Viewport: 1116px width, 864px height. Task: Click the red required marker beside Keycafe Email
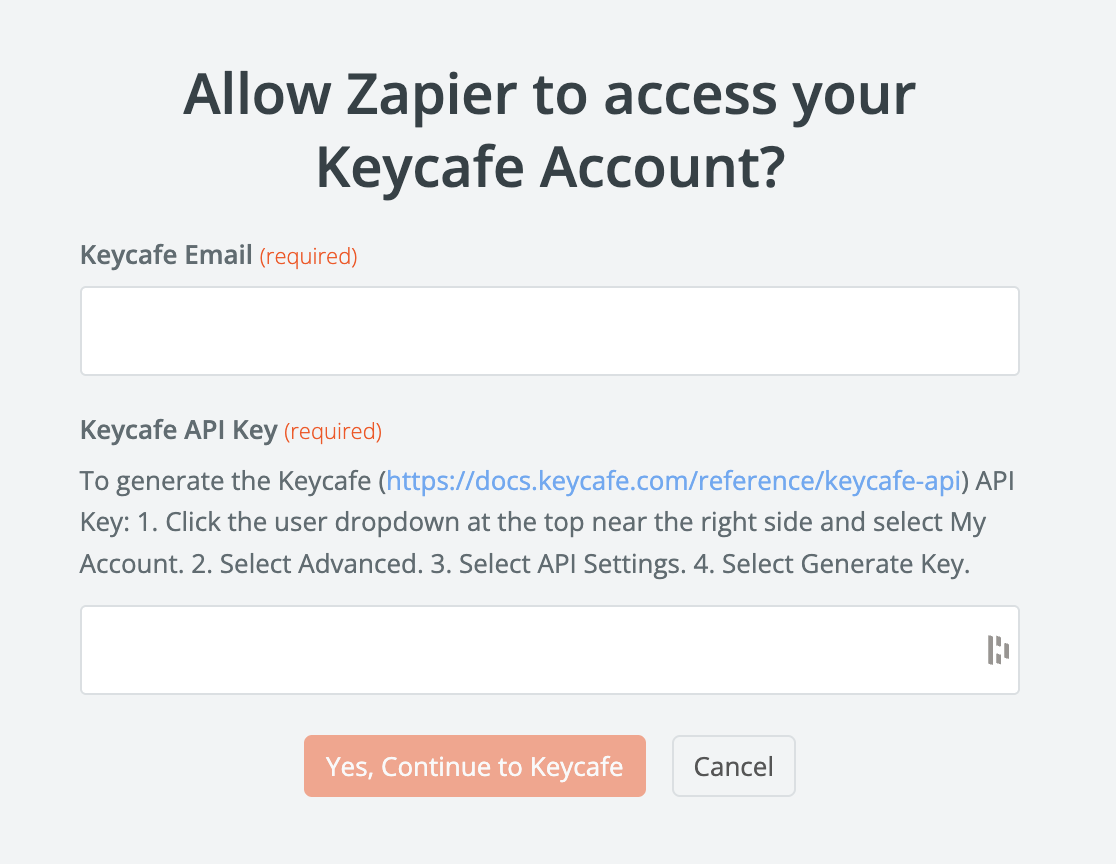pyautogui.click(x=308, y=257)
